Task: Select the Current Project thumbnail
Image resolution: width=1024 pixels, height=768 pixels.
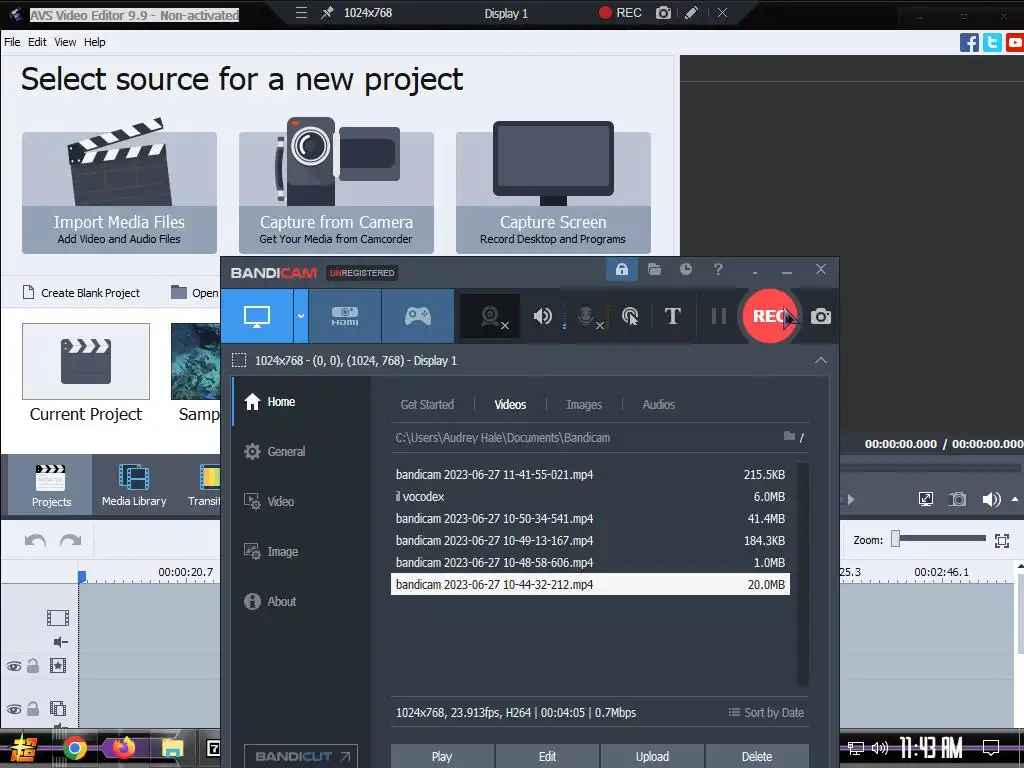Action: point(86,361)
